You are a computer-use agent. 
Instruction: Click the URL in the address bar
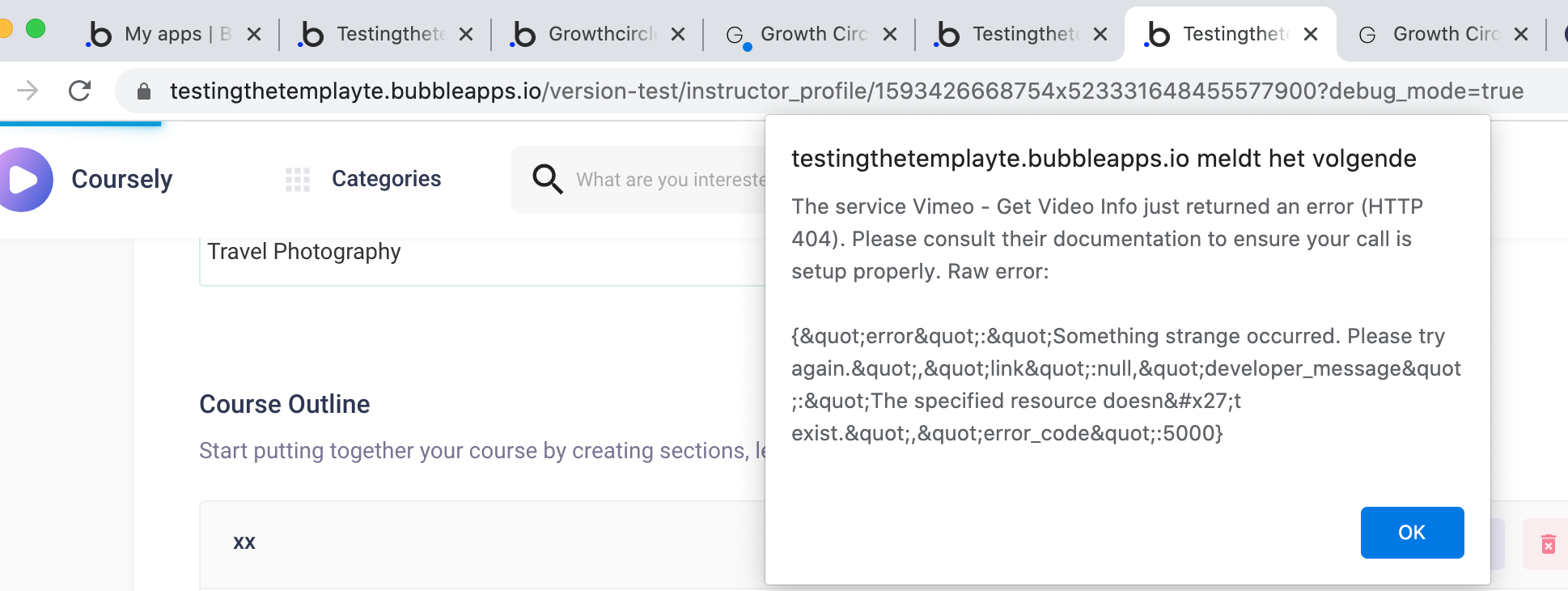click(846, 91)
